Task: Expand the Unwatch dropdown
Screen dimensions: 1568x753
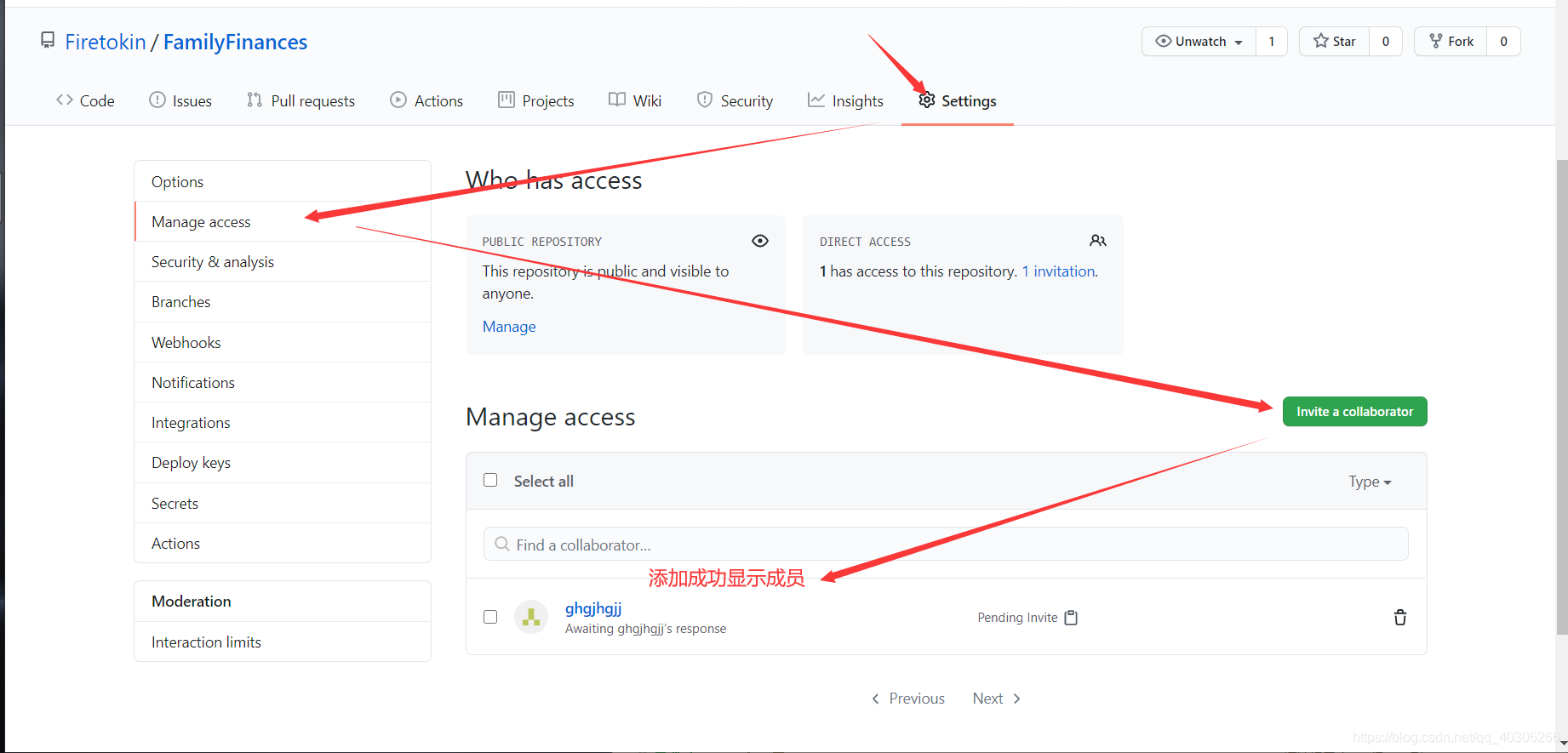Action: (x=1199, y=42)
